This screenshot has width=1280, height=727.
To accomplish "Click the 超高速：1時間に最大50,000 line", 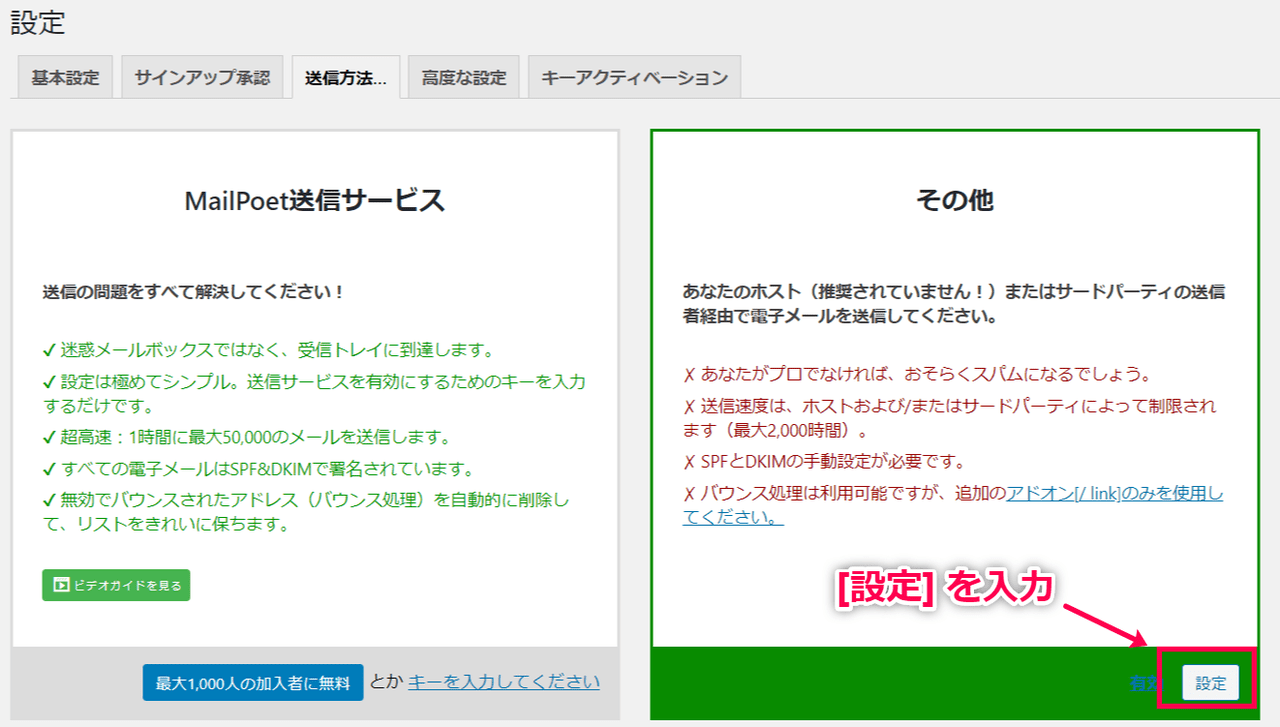I will coord(246,438).
